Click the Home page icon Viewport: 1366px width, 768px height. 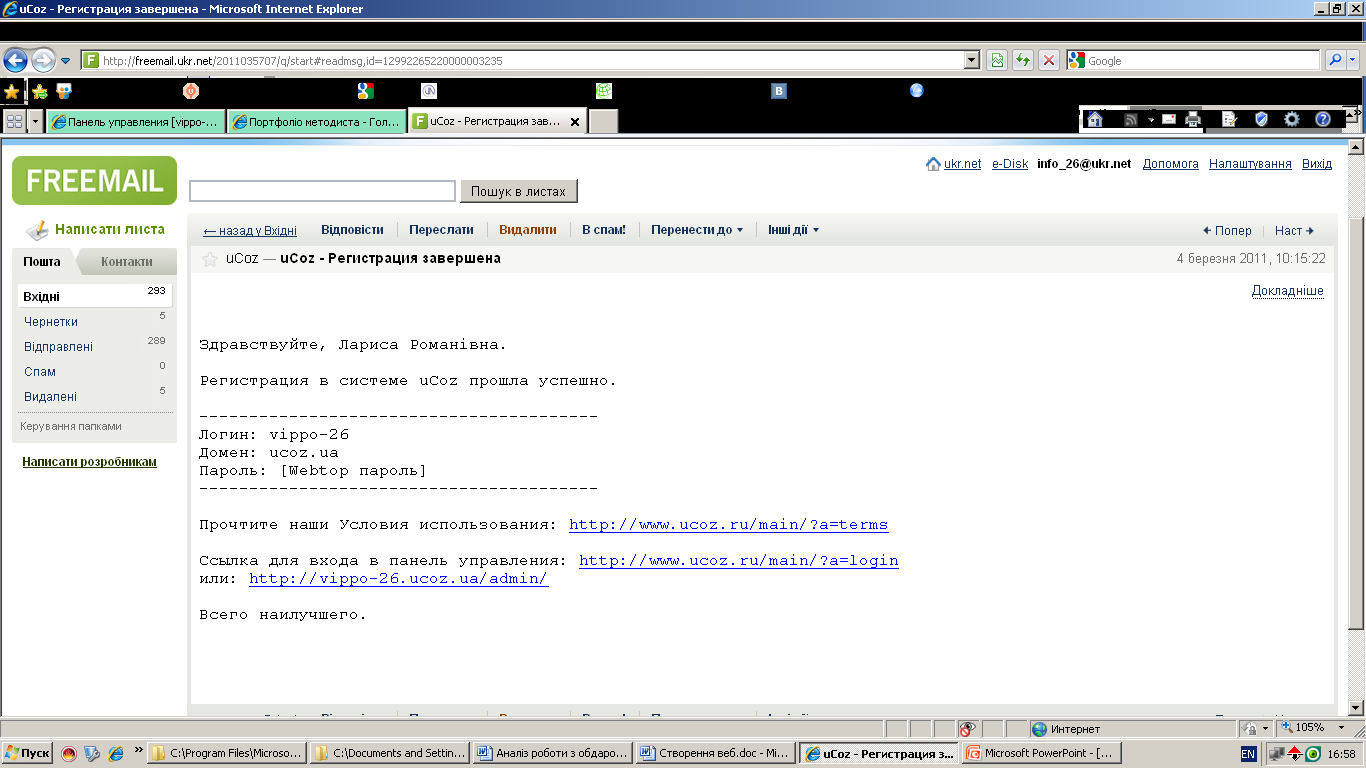1095,119
